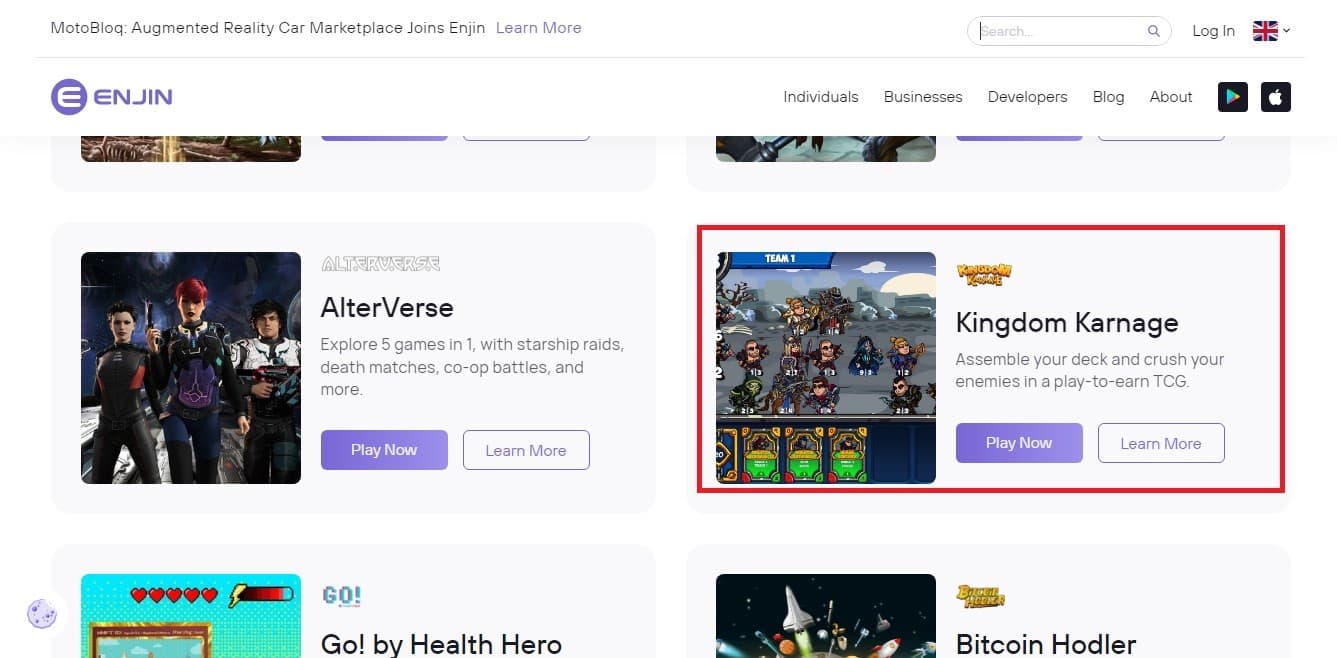Viewport: 1337px width, 658px height.
Task: Open the AlterVerse game thumbnail
Action: point(191,368)
